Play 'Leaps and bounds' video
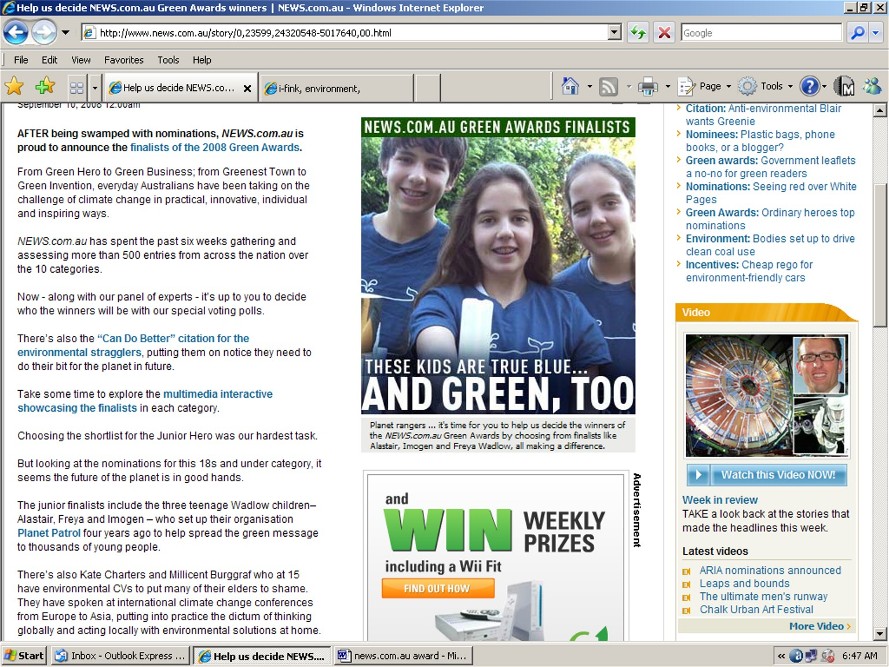Screen dimensions: 889x667 coord(744,583)
